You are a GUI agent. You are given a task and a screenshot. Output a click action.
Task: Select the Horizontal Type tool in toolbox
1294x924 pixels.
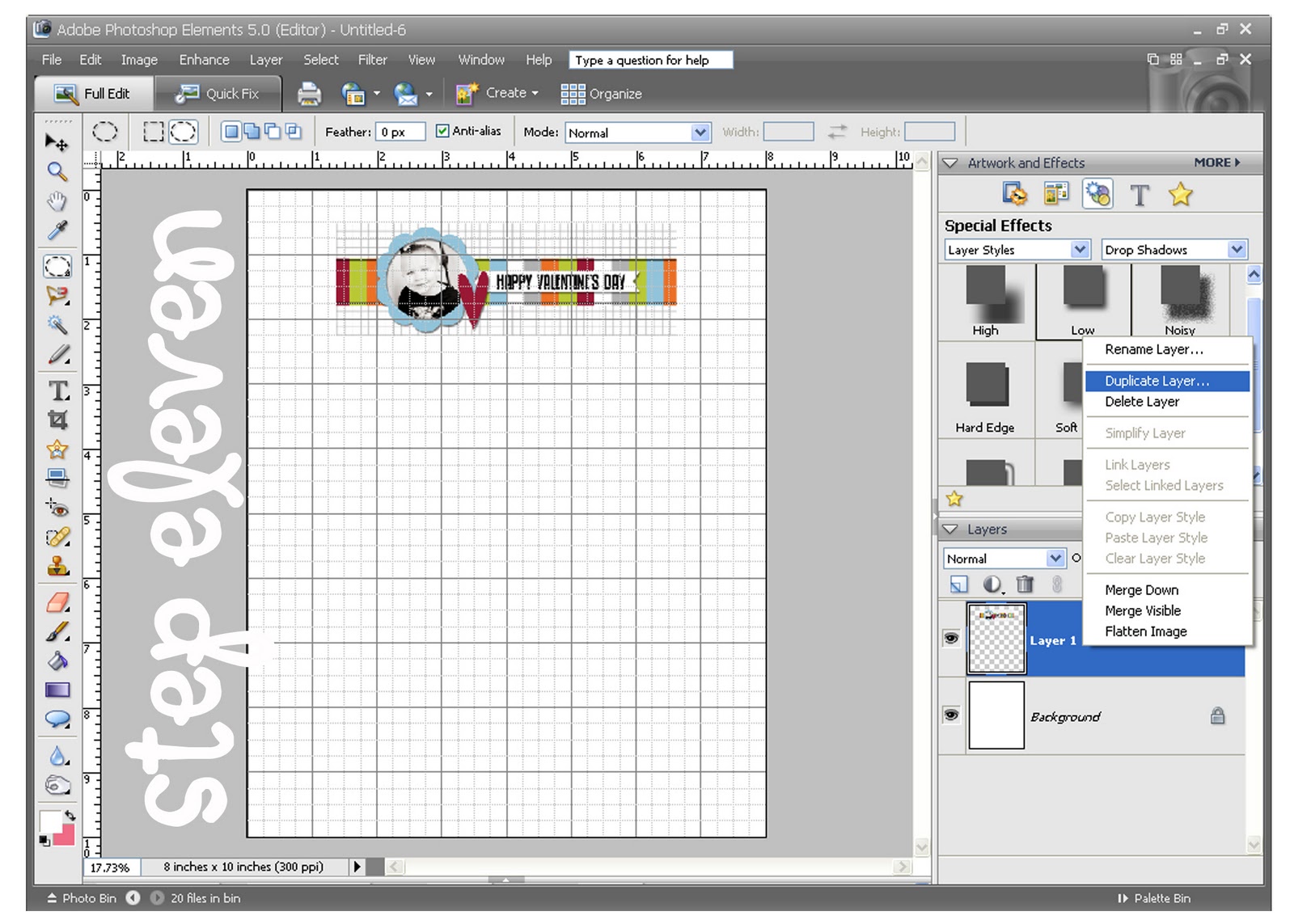pyautogui.click(x=58, y=390)
